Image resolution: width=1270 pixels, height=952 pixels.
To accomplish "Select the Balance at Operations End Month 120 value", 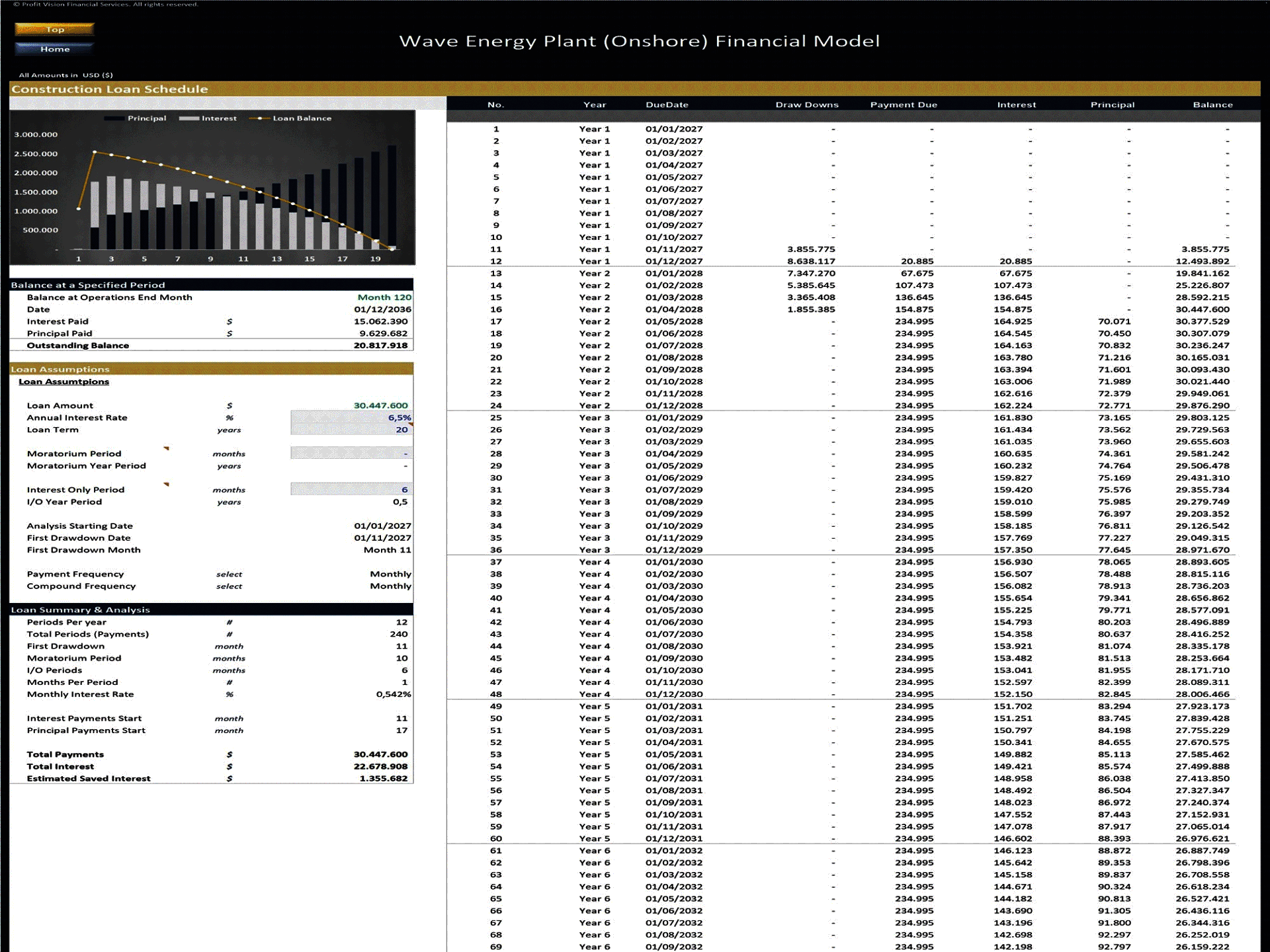I will (384, 297).
